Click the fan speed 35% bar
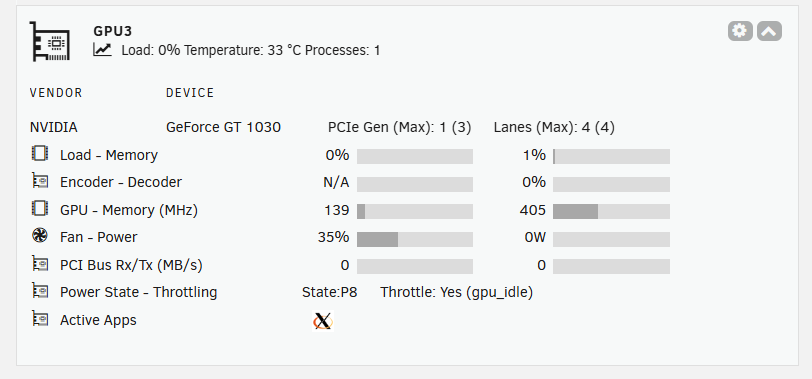812x379 pixels. (415, 239)
